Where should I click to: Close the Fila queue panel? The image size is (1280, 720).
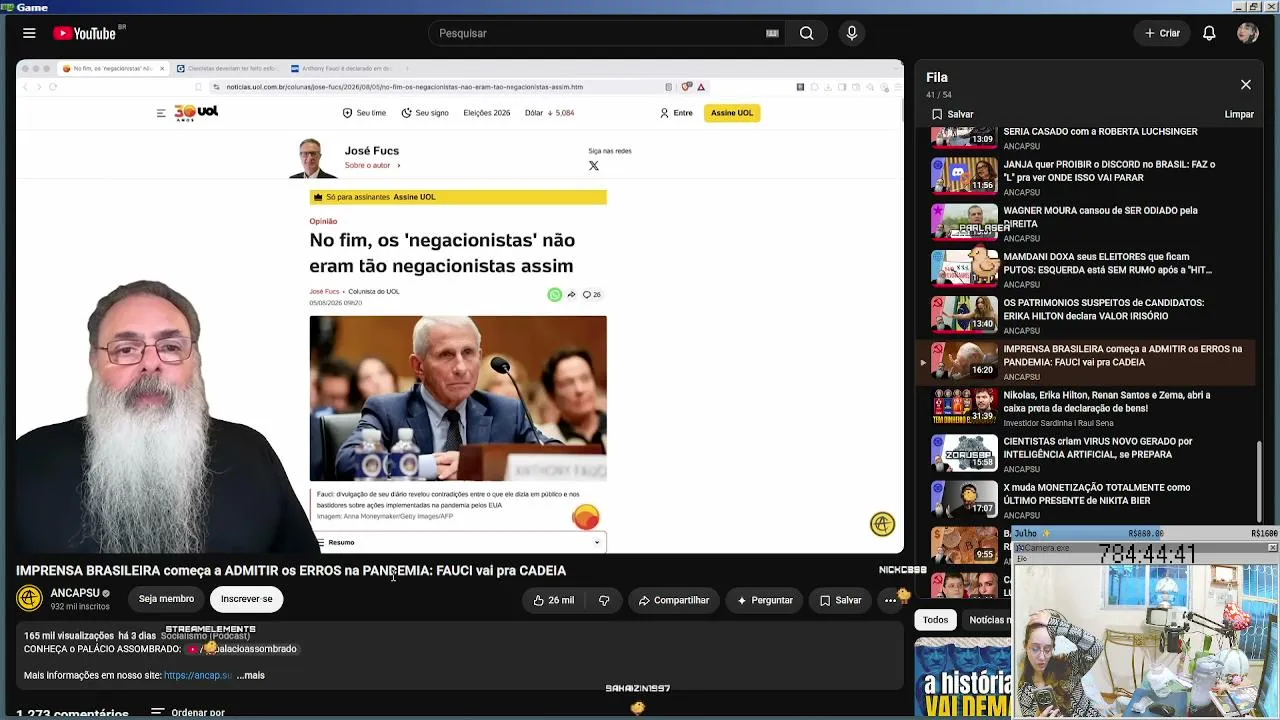coord(1246,85)
